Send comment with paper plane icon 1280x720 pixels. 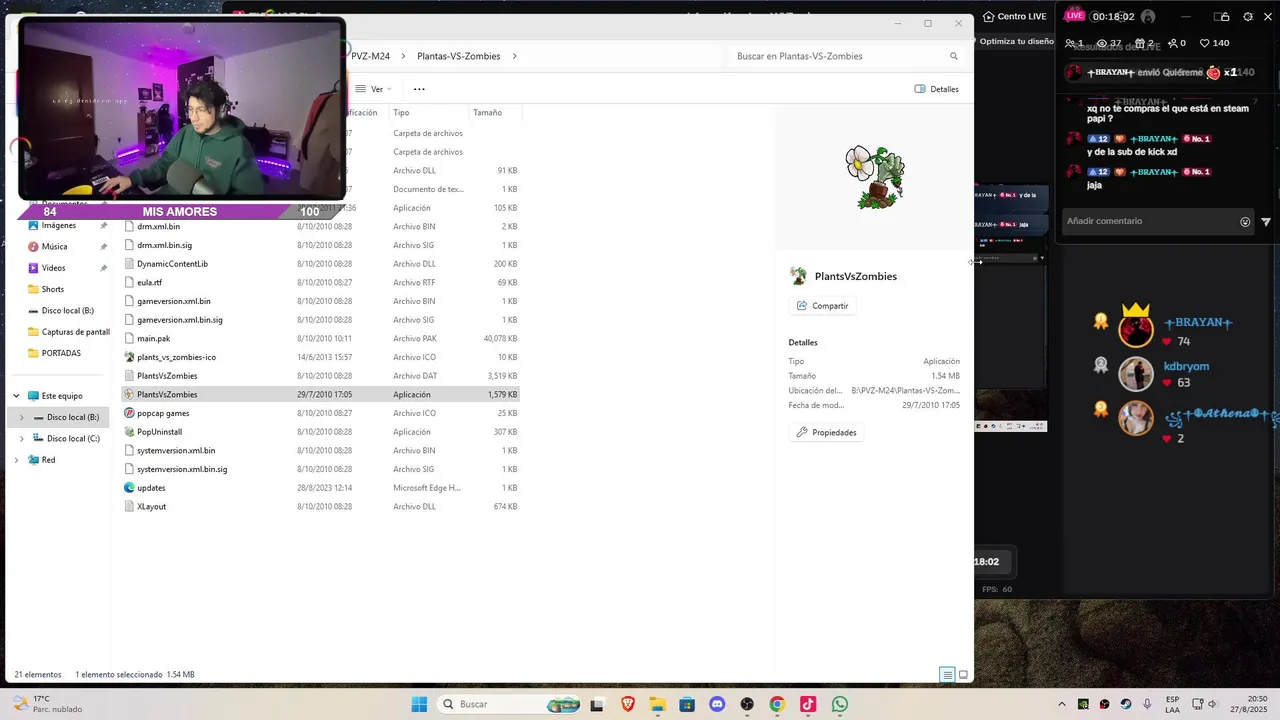tap(1266, 222)
